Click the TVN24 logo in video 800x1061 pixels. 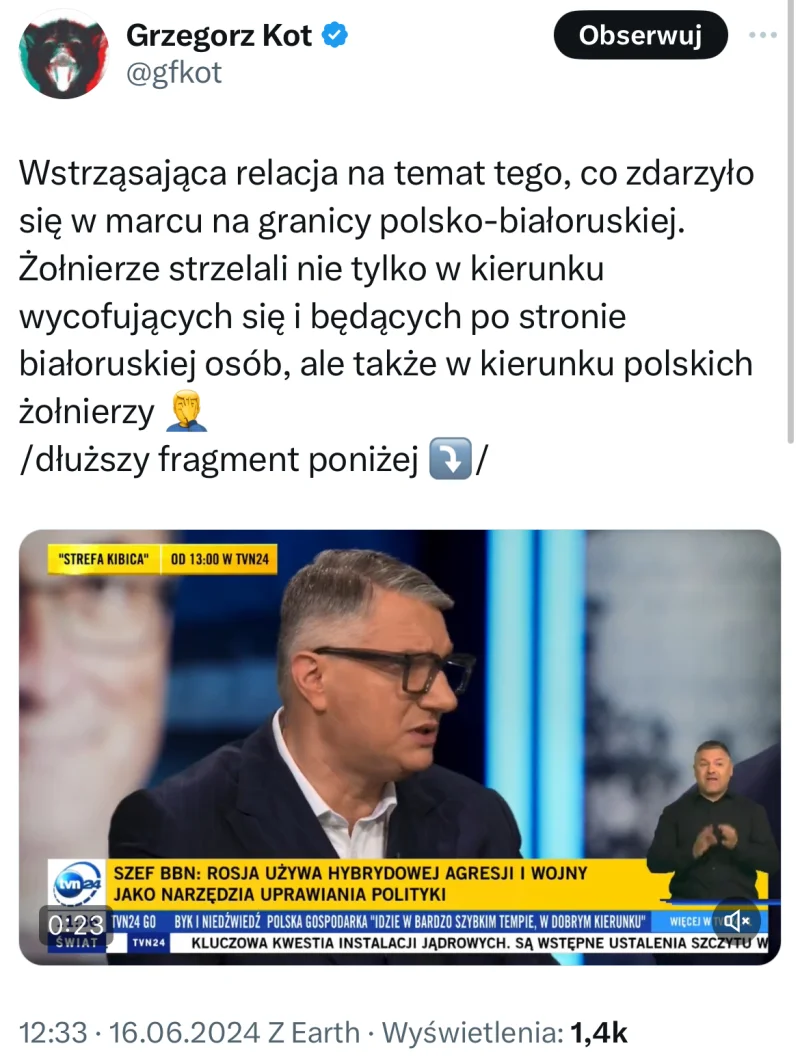(x=77, y=883)
